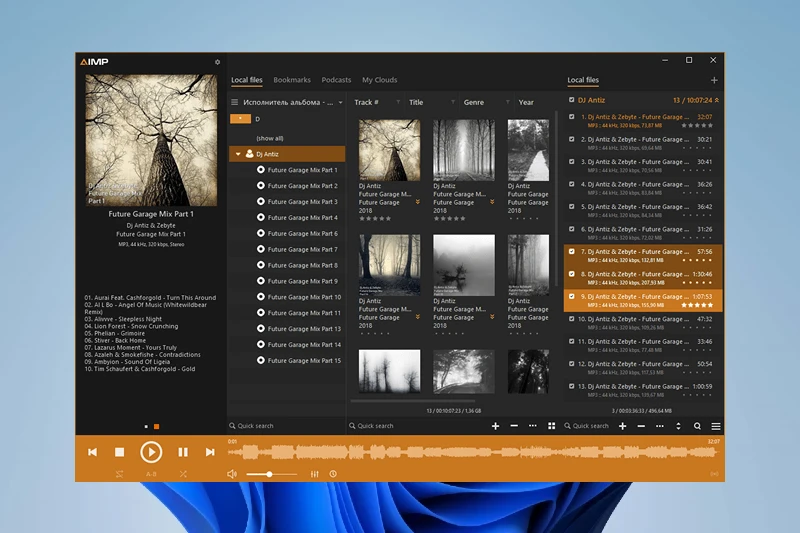The image size is (800, 533).
Task: Uncheck playlist track 9 checkbox
Action: click(x=571, y=296)
